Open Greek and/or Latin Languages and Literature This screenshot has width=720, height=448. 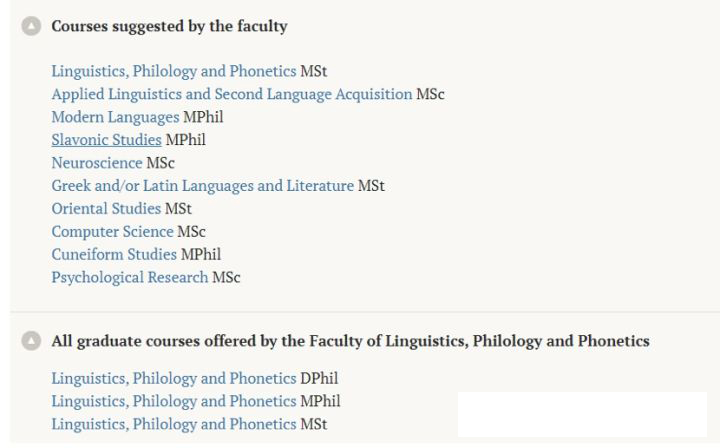[x=202, y=186]
